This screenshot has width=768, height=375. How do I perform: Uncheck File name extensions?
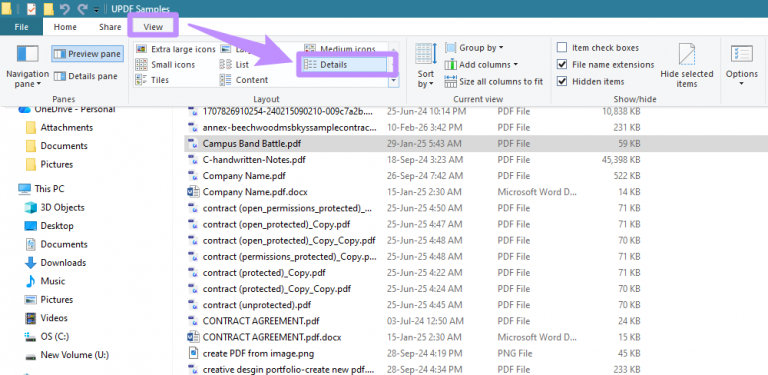[562, 65]
